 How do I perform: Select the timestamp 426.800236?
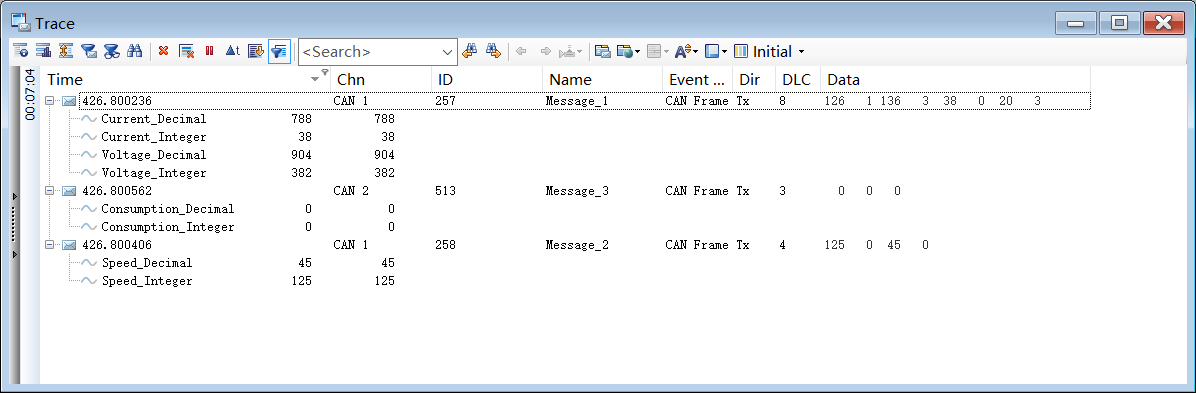pos(117,100)
